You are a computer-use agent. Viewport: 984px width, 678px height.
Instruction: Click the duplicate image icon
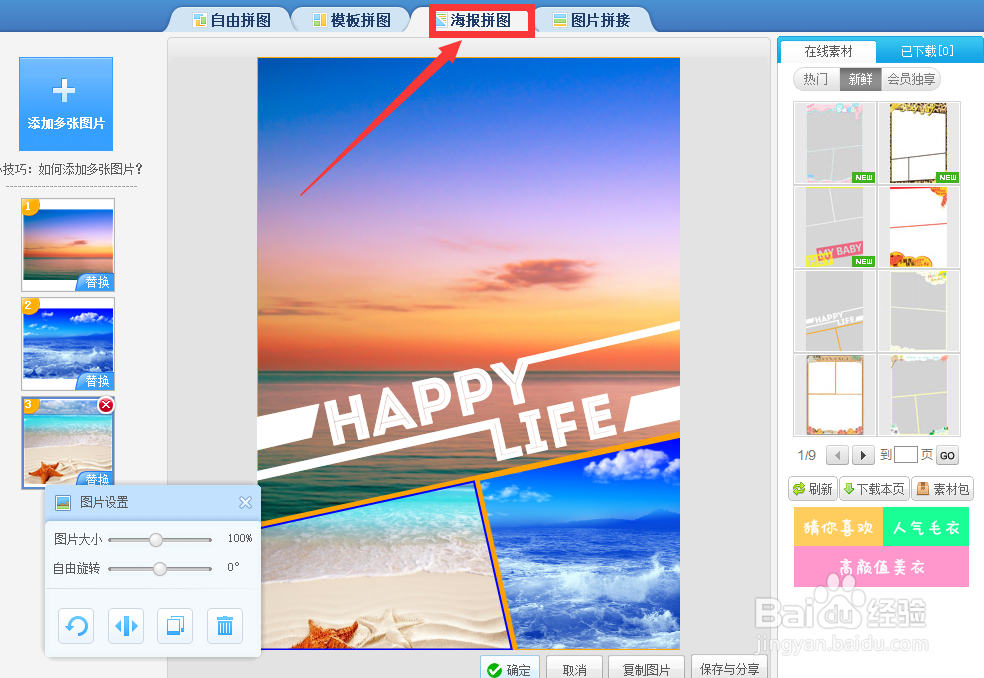coord(175,626)
